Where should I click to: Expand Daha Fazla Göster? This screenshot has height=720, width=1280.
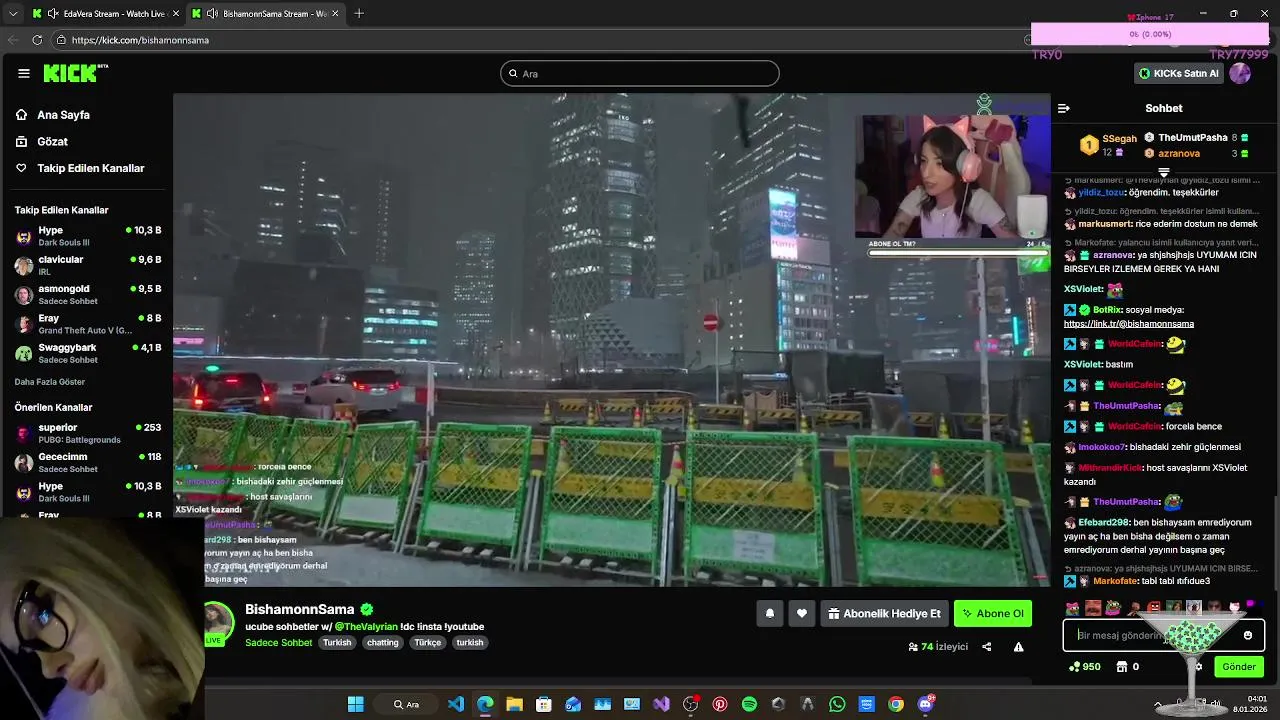tap(50, 382)
